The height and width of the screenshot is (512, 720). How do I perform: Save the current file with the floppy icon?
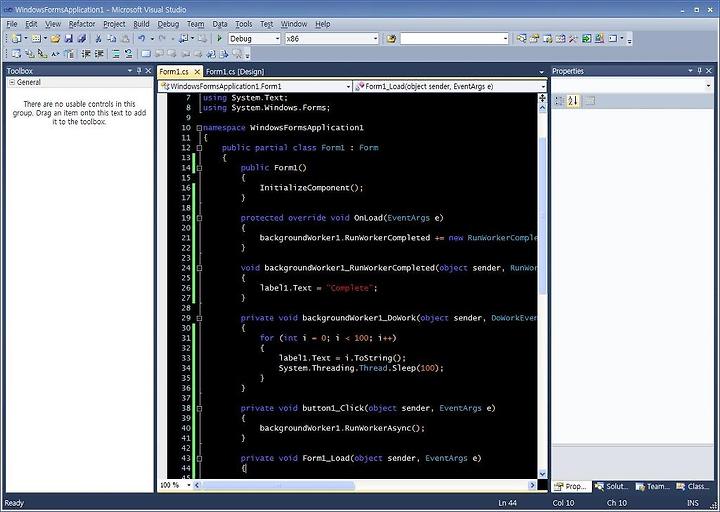[x=68, y=39]
